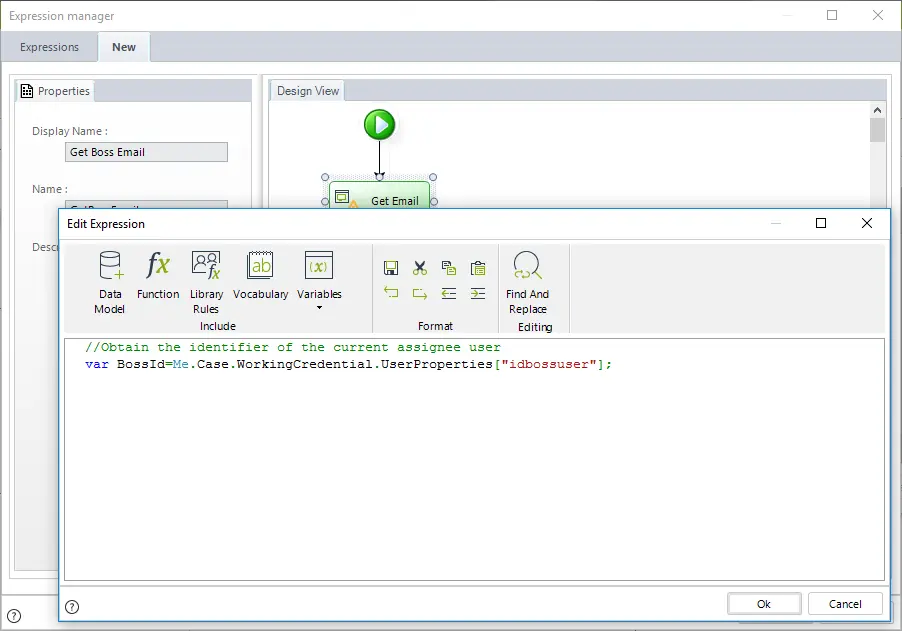Click the Copy icon
Viewport: 902px width, 631px height.
click(449, 267)
